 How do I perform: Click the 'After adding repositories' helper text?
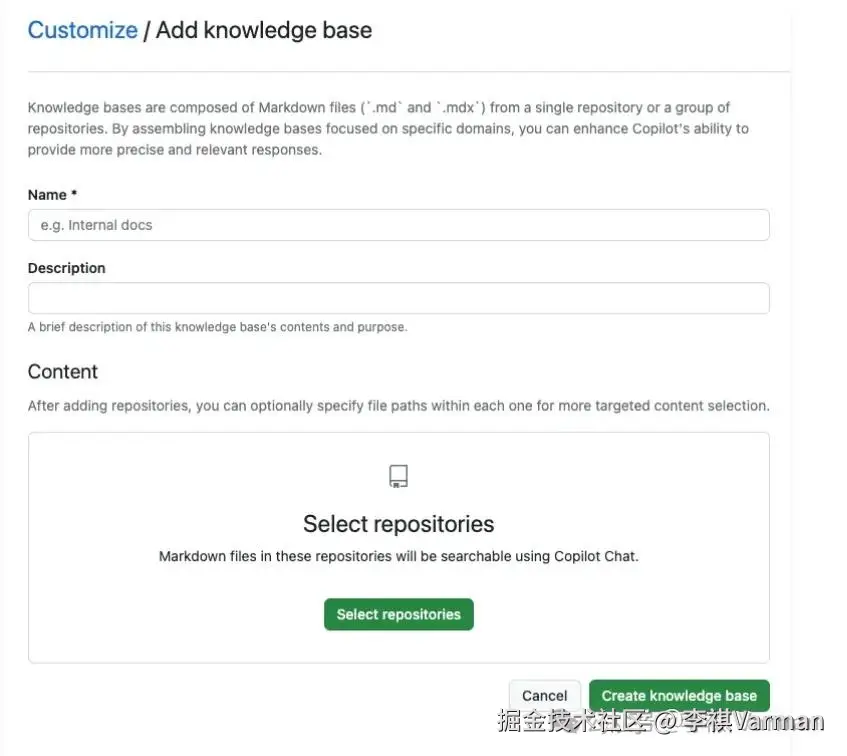pos(398,406)
